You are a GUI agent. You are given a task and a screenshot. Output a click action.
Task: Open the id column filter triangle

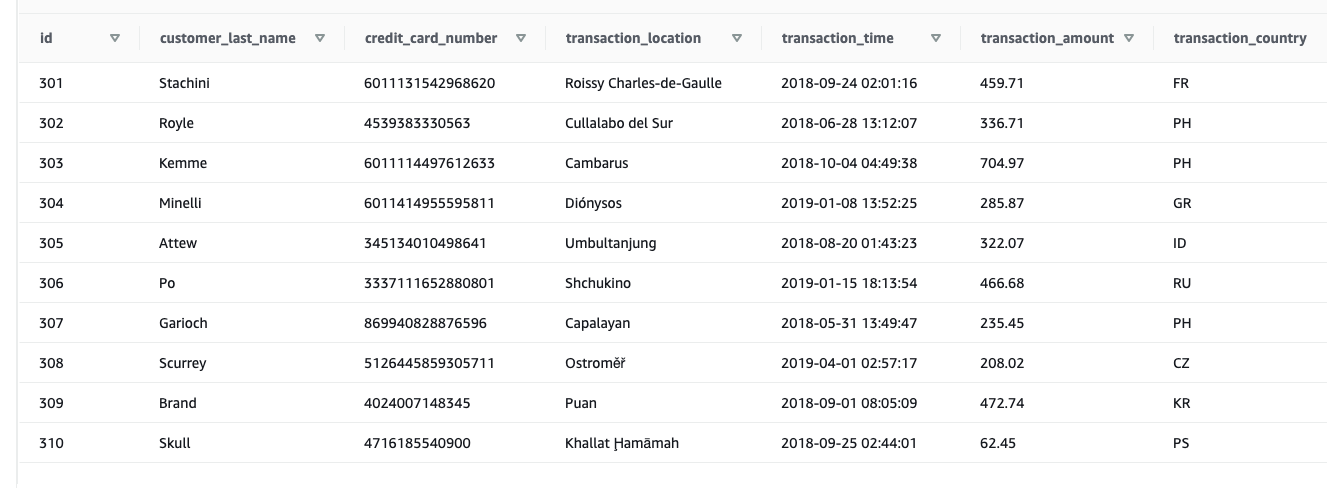click(114, 39)
